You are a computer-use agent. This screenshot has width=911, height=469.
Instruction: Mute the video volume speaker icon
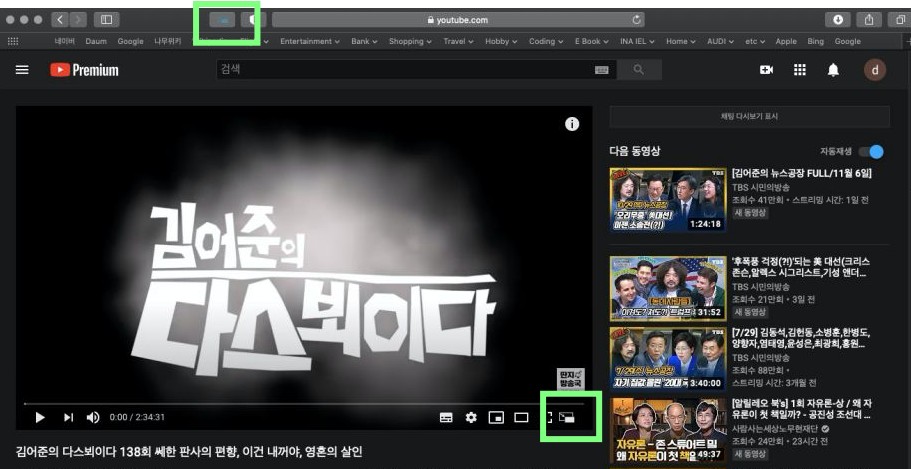tap(93, 417)
